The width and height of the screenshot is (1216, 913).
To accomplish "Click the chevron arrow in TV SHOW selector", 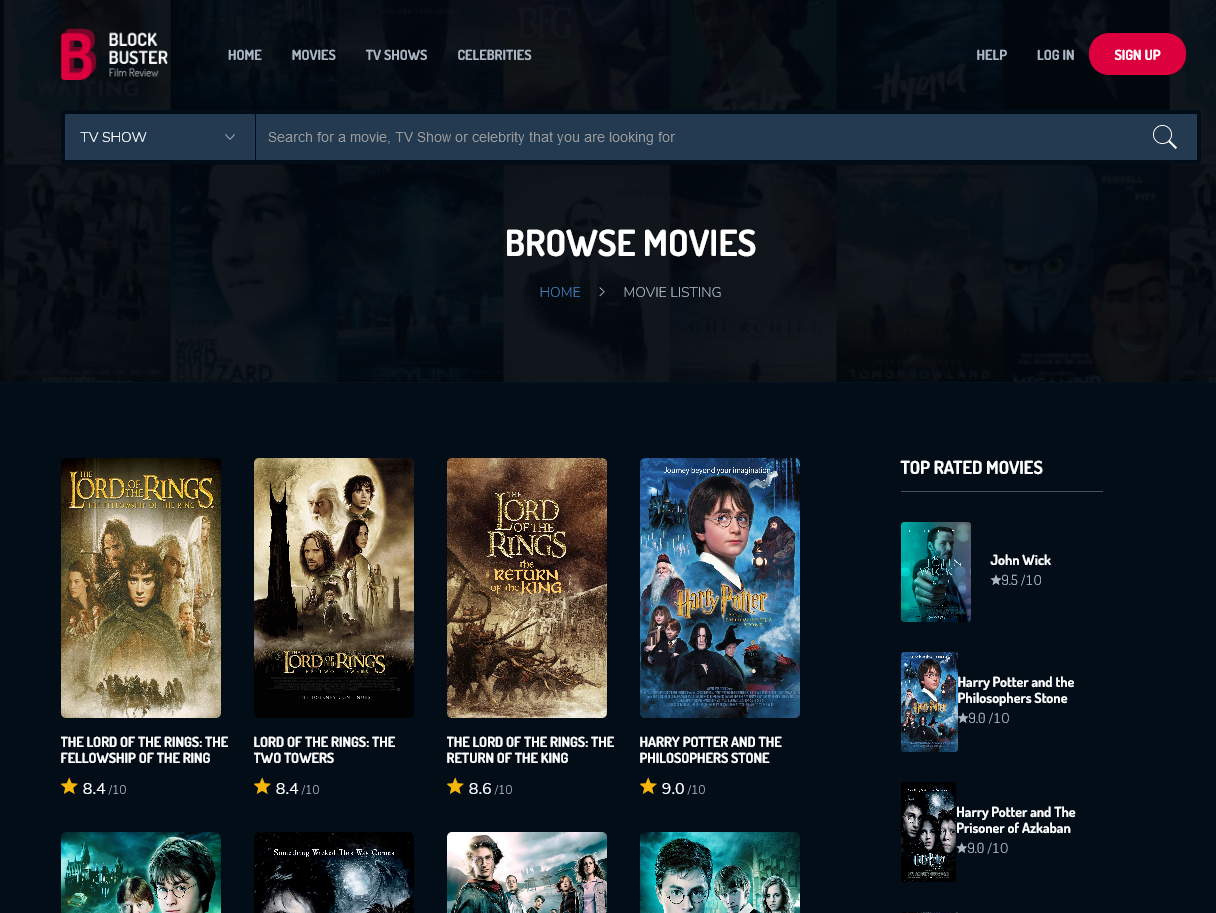I will 230,137.
